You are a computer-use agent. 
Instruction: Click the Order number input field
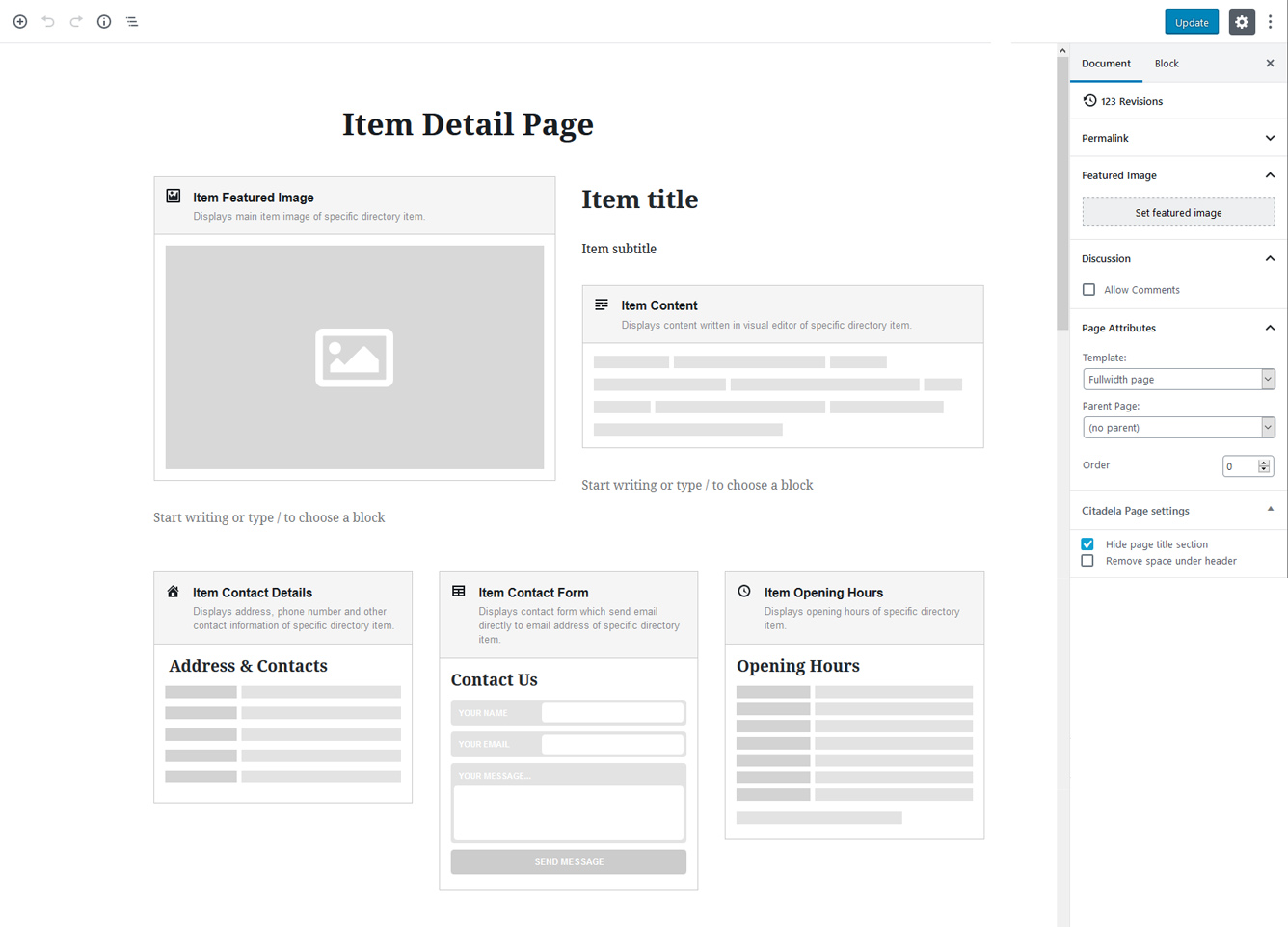tap(1240, 466)
